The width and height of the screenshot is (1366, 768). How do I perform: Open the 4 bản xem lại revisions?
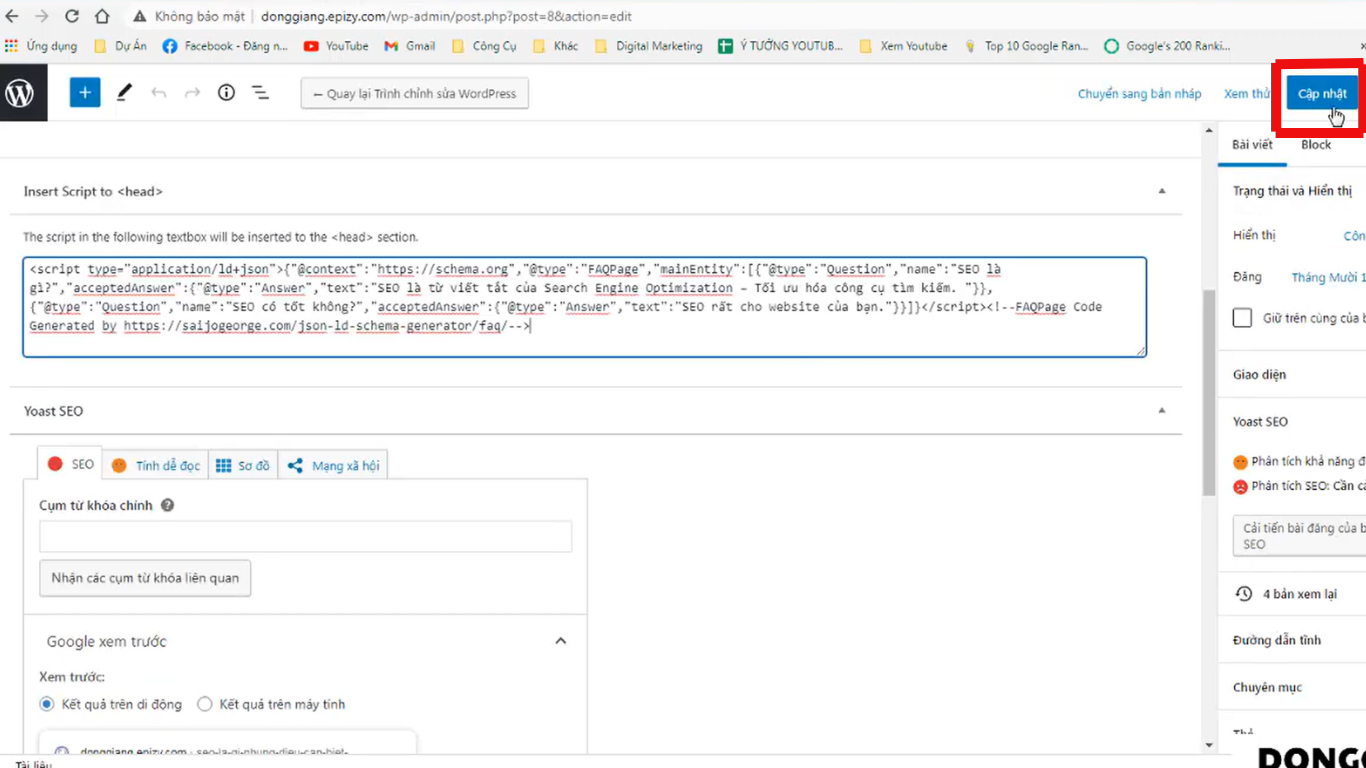tap(1289, 594)
